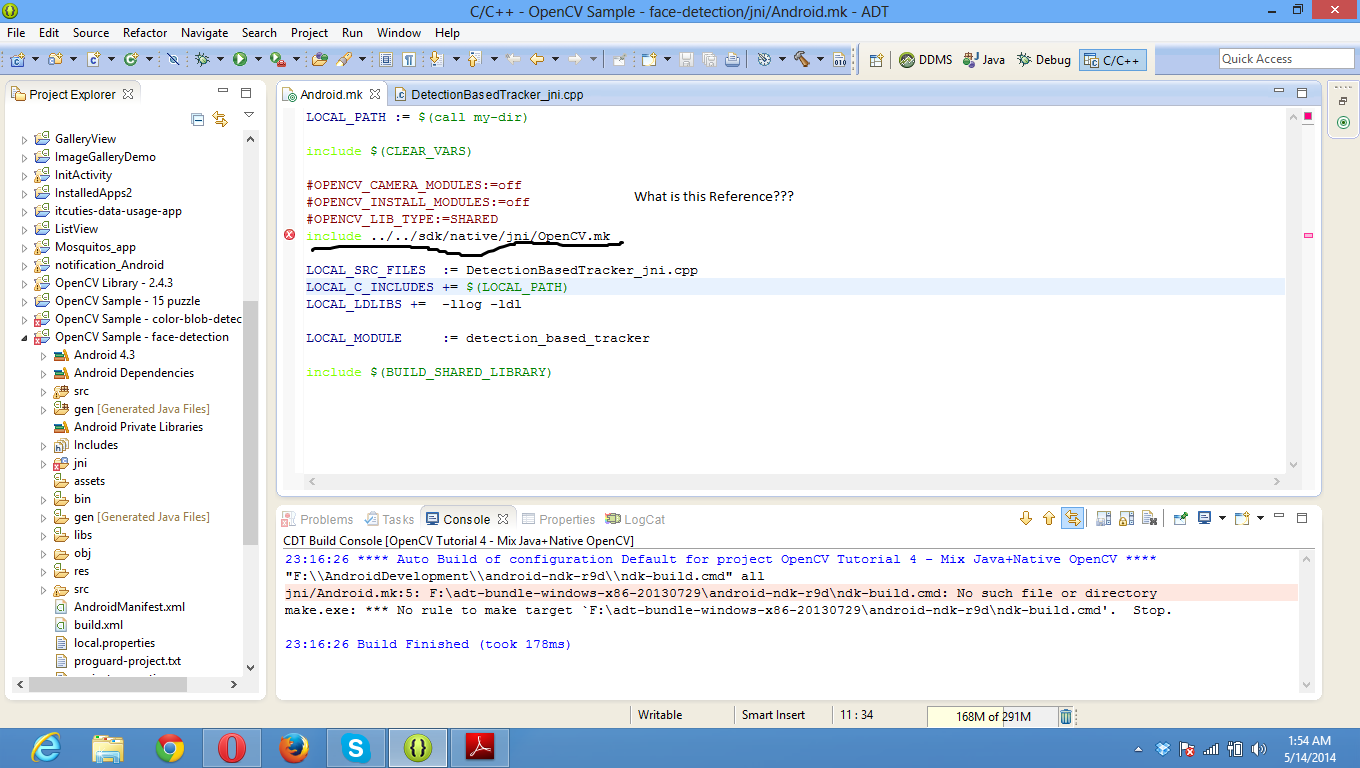
Task: Click the Debug bug icon in toolbar
Action: pyautogui.click(x=203, y=59)
